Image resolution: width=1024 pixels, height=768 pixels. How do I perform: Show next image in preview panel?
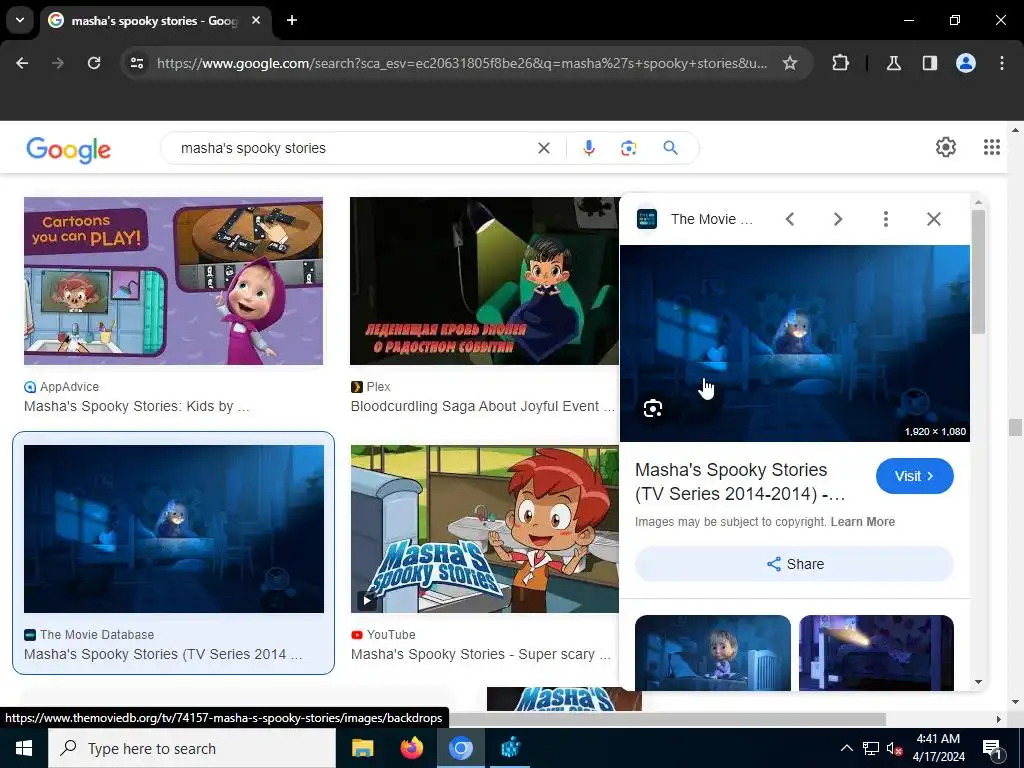click(838, 219)
